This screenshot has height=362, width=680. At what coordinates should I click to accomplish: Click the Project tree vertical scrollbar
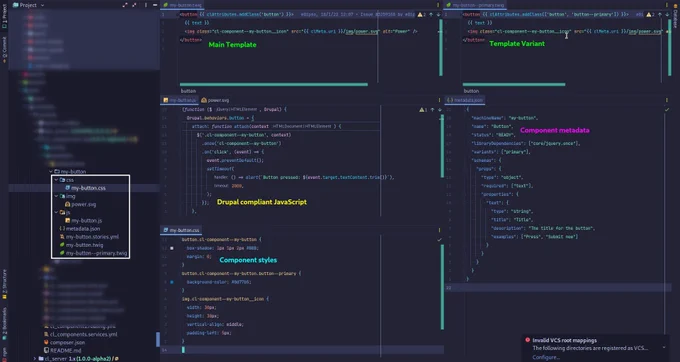(158, 339)
